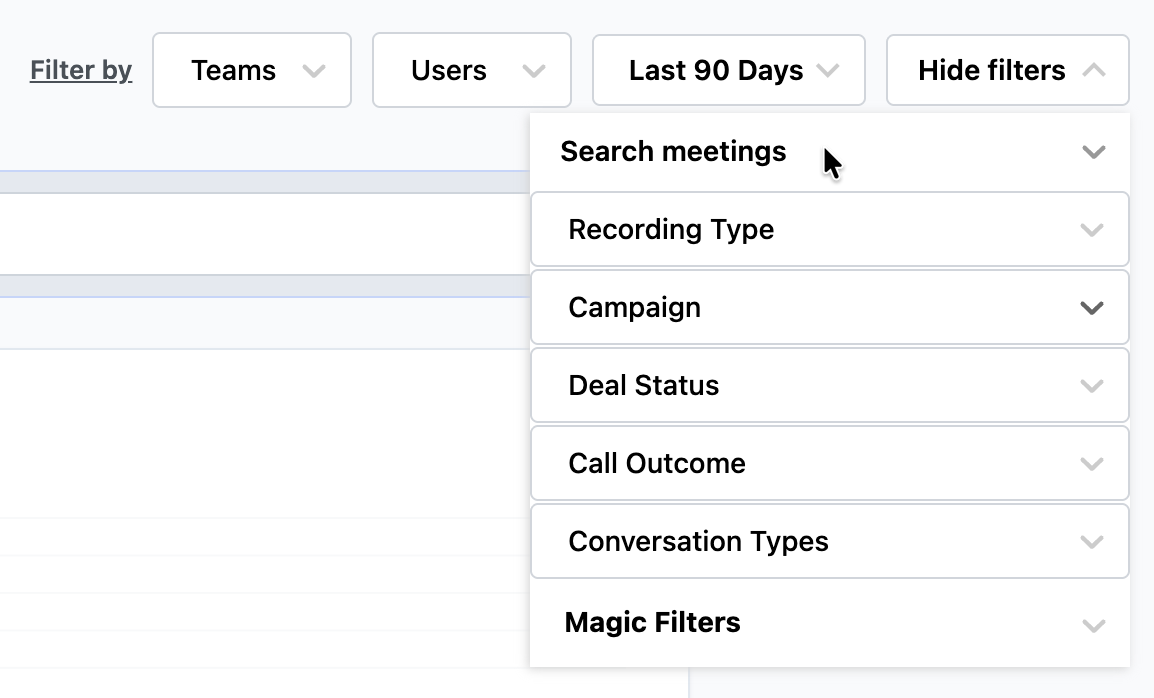Open the Users filter dropdown

(x=471, y=71)
